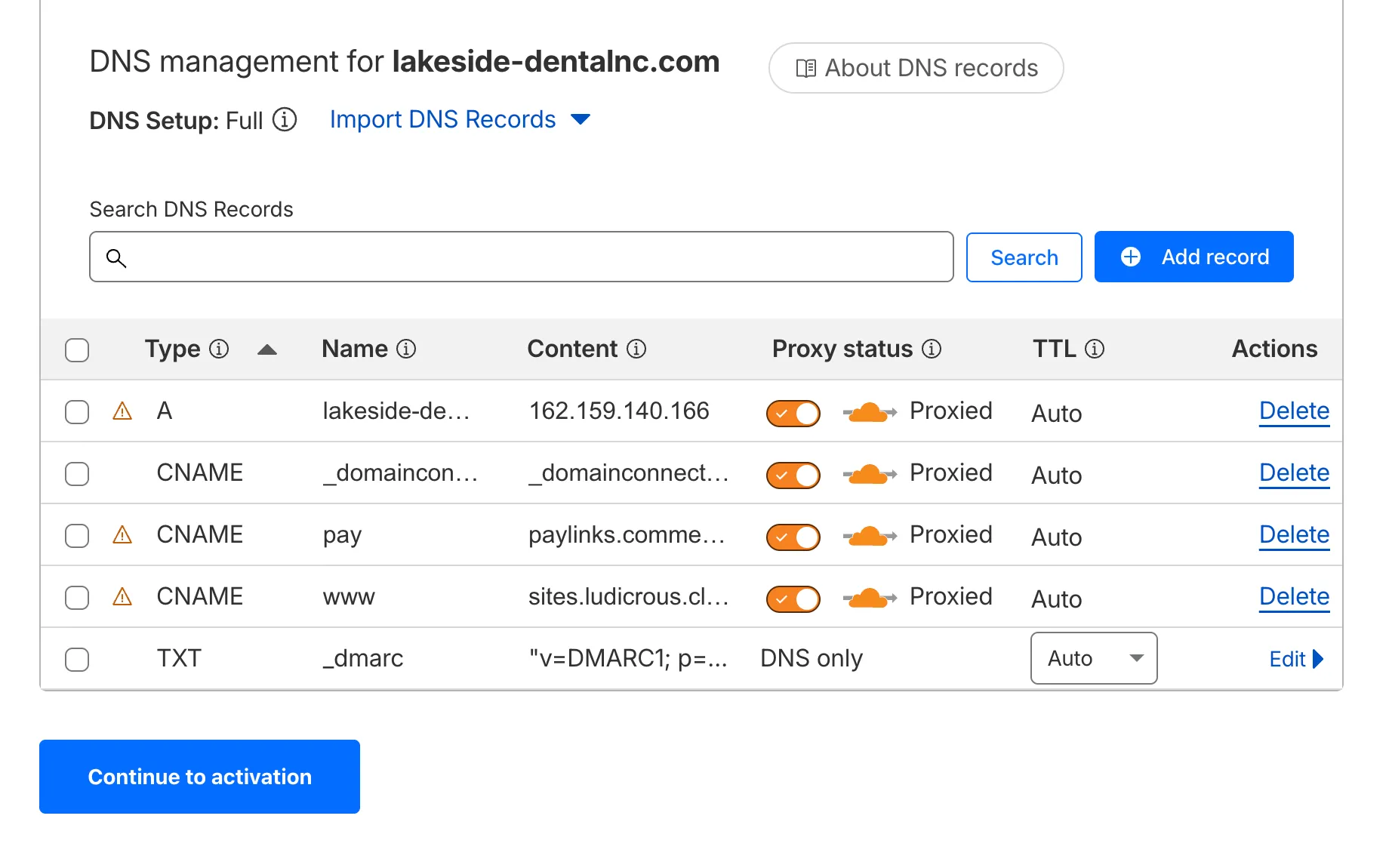This screenshot has width=1389, height=868.
Task: Open the TTL dropdown on the _dmarc record
Action: [x=1092, y=657]
